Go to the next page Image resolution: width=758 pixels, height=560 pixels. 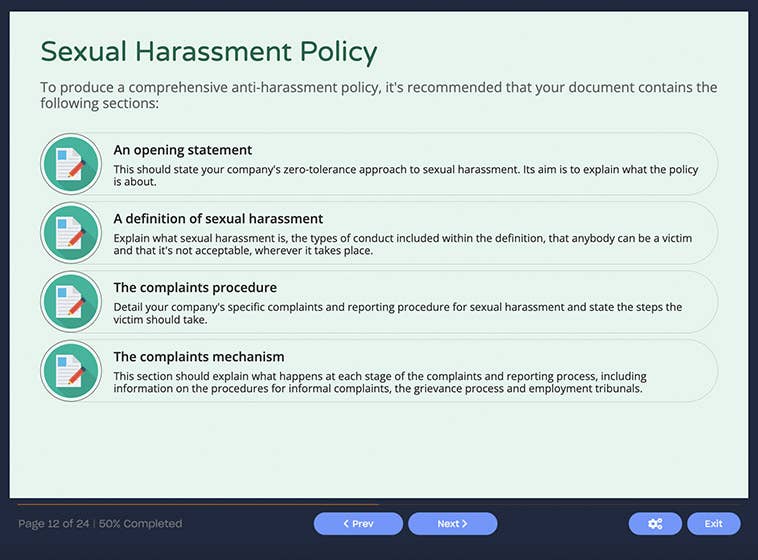pyautogui.click(x=452, y=524)
